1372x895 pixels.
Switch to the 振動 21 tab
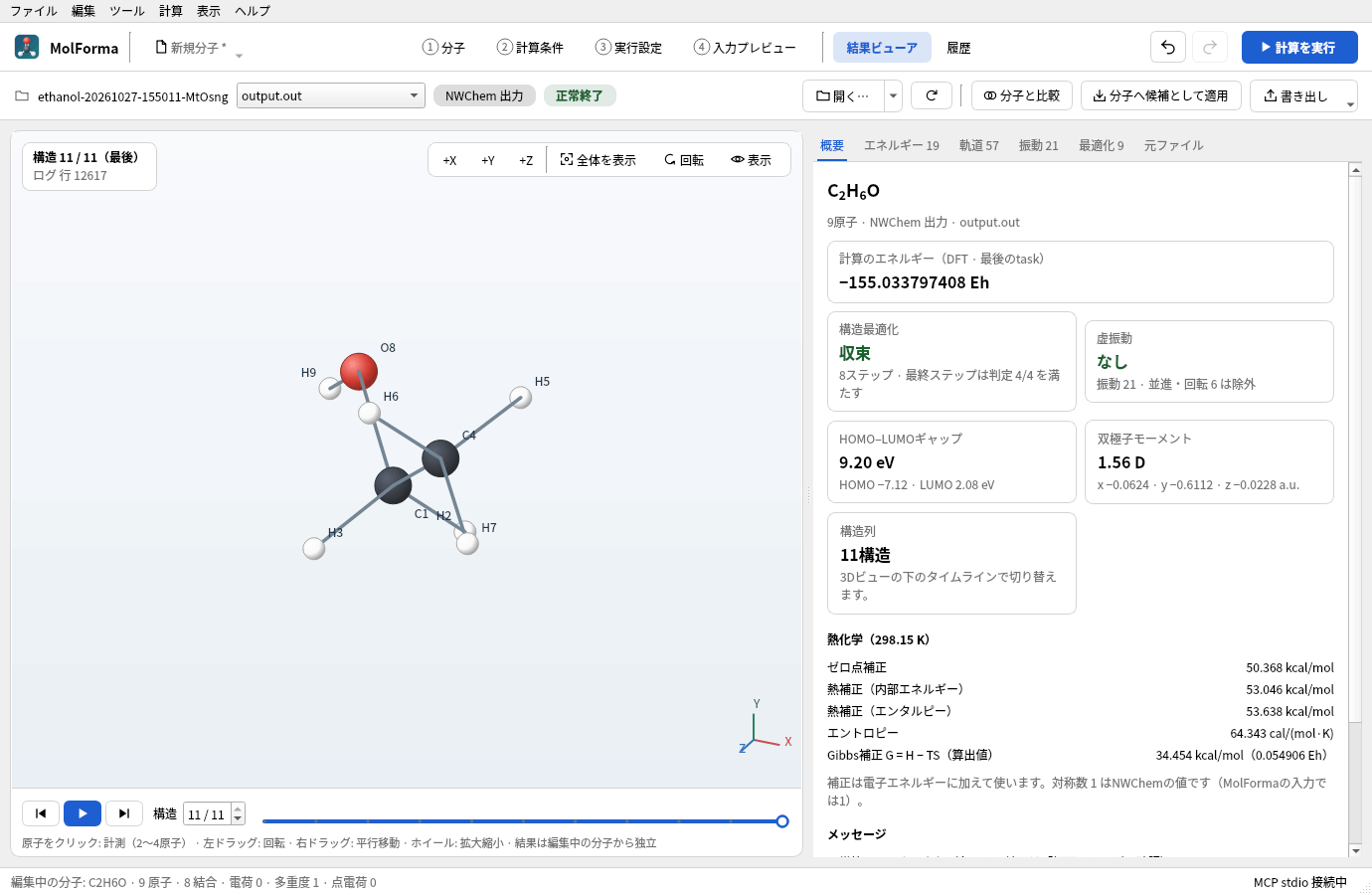[x=1039, y=145]
